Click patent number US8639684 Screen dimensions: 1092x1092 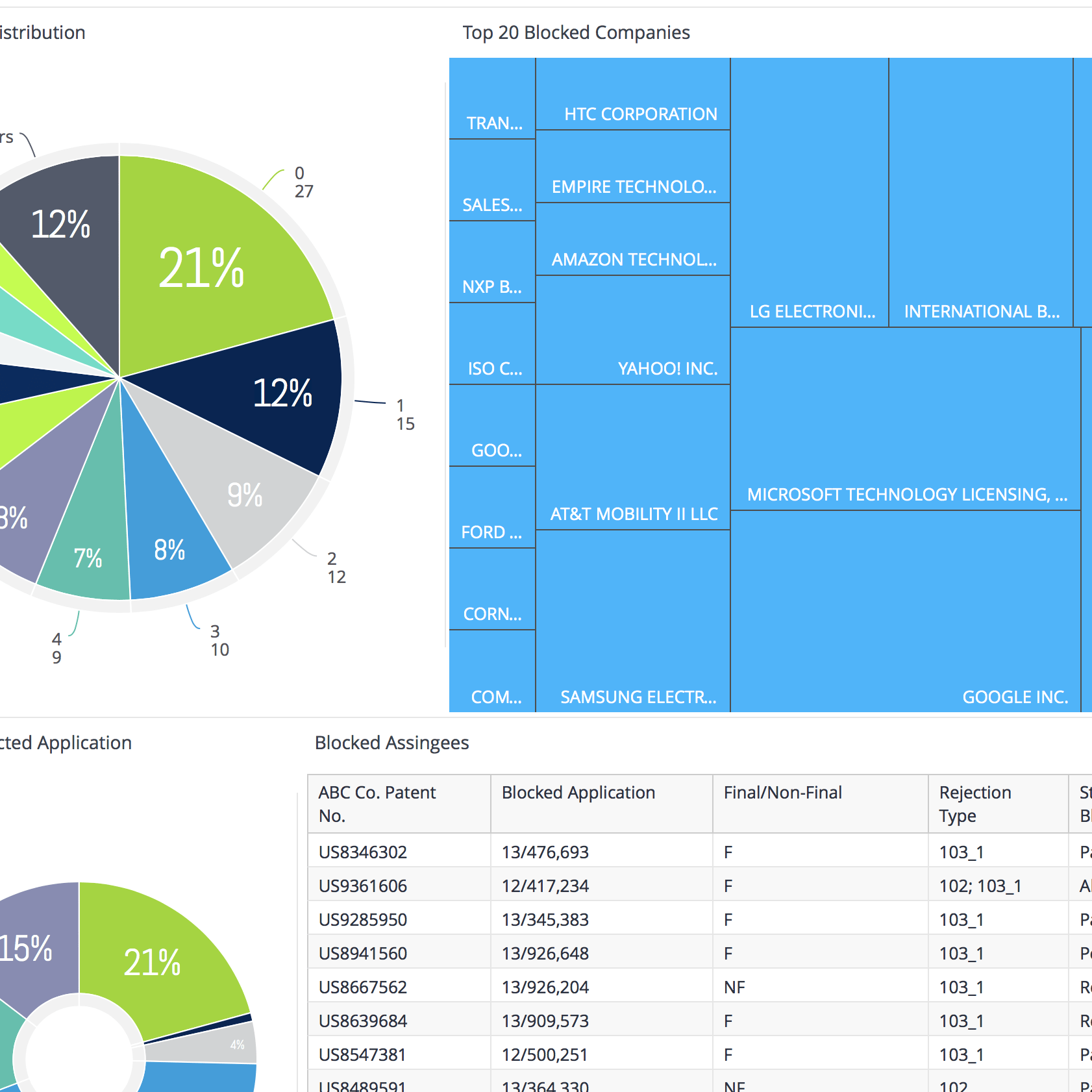coord(363,1021)
